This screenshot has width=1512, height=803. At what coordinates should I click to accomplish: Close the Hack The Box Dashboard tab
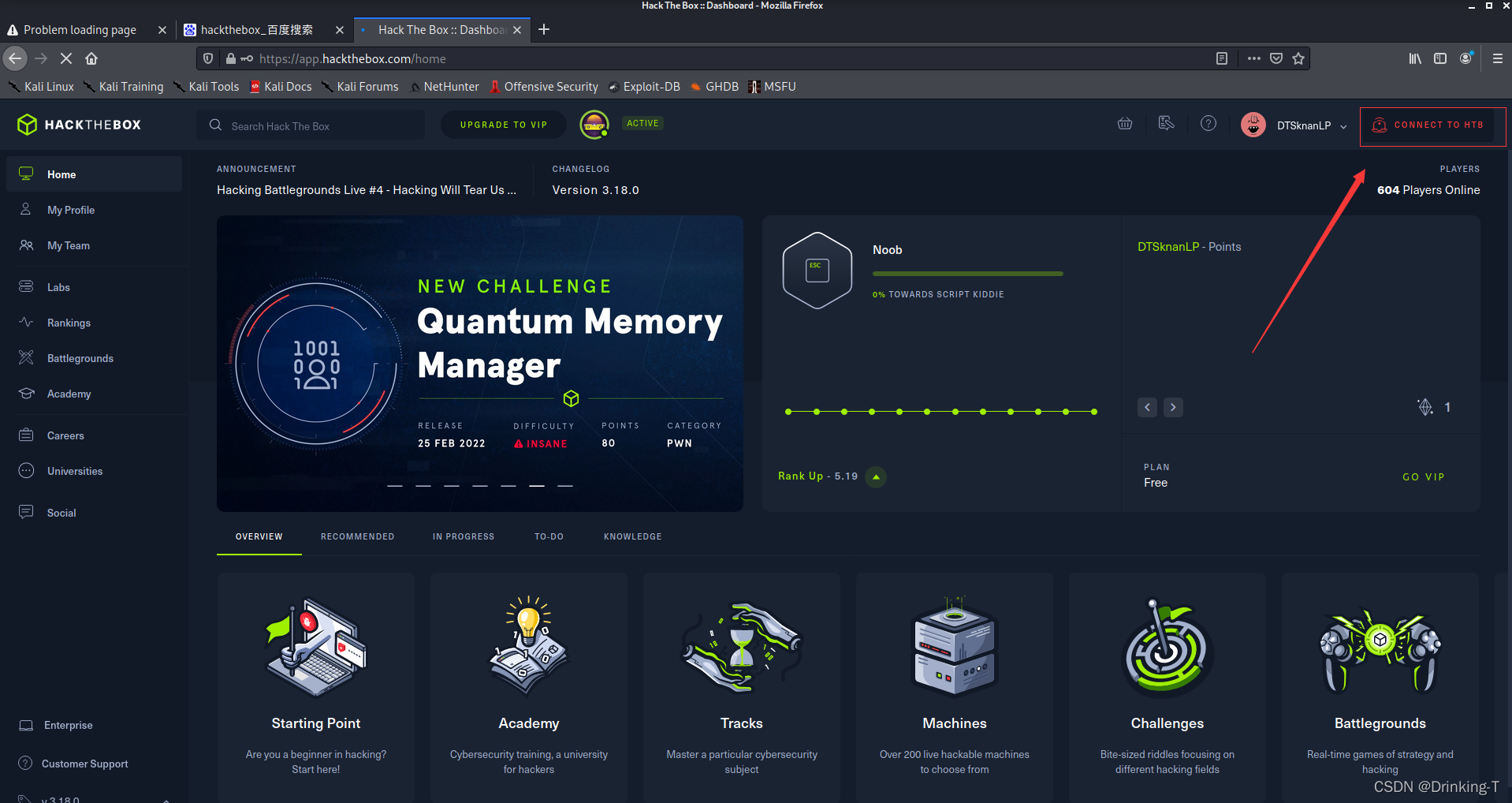517,30
